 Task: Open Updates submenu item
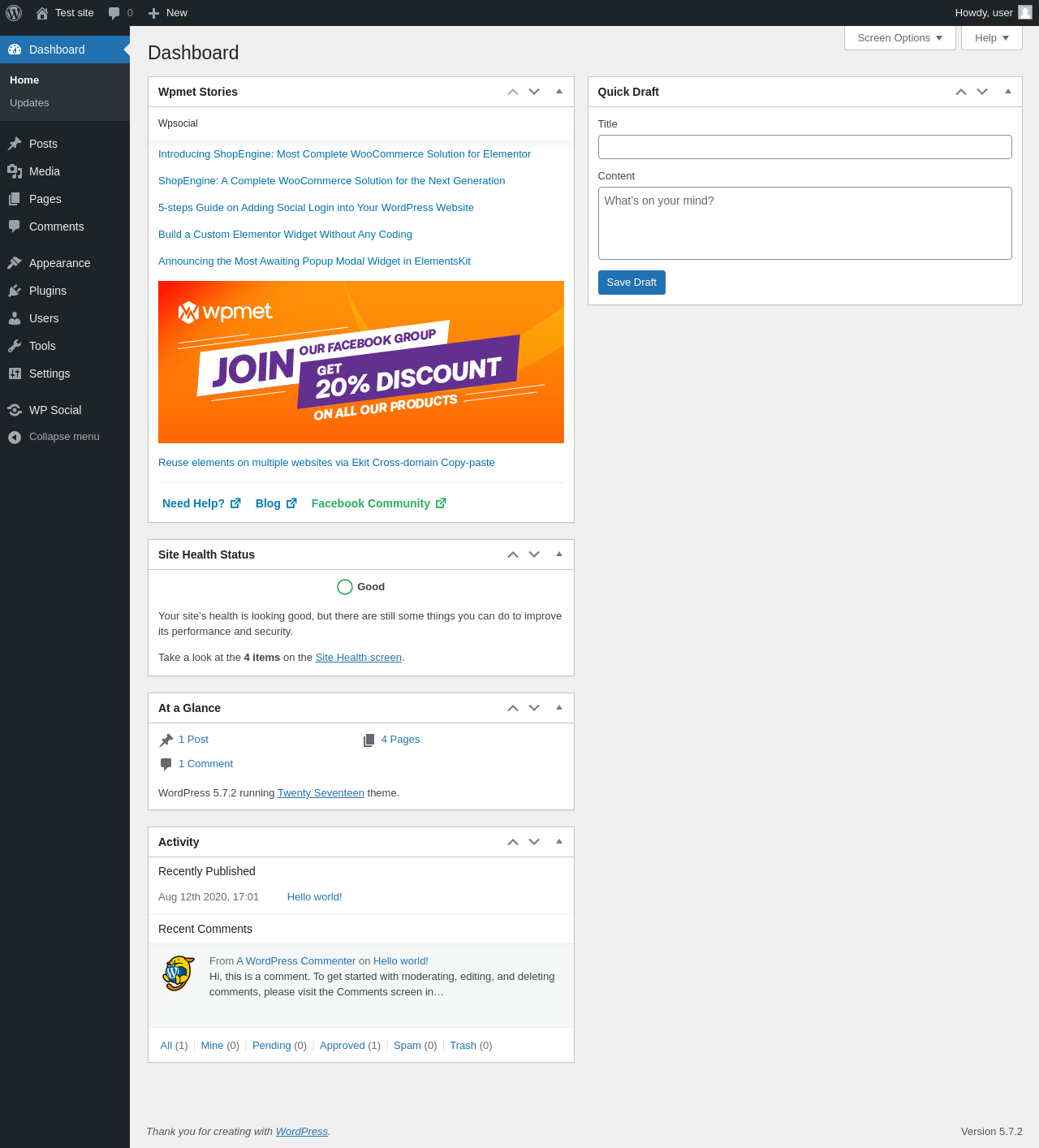[x=29, y=103]
